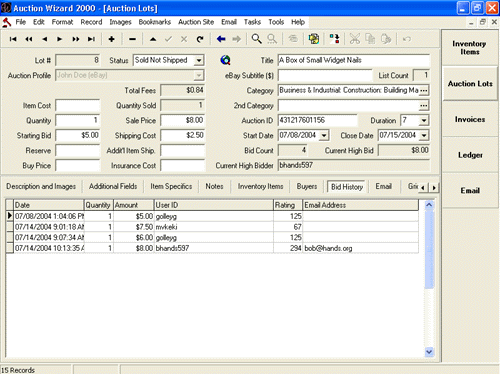The height and width of the screenshot is (374, 500).
Task: Add a new record with plus icon
Action: [112, 39]
